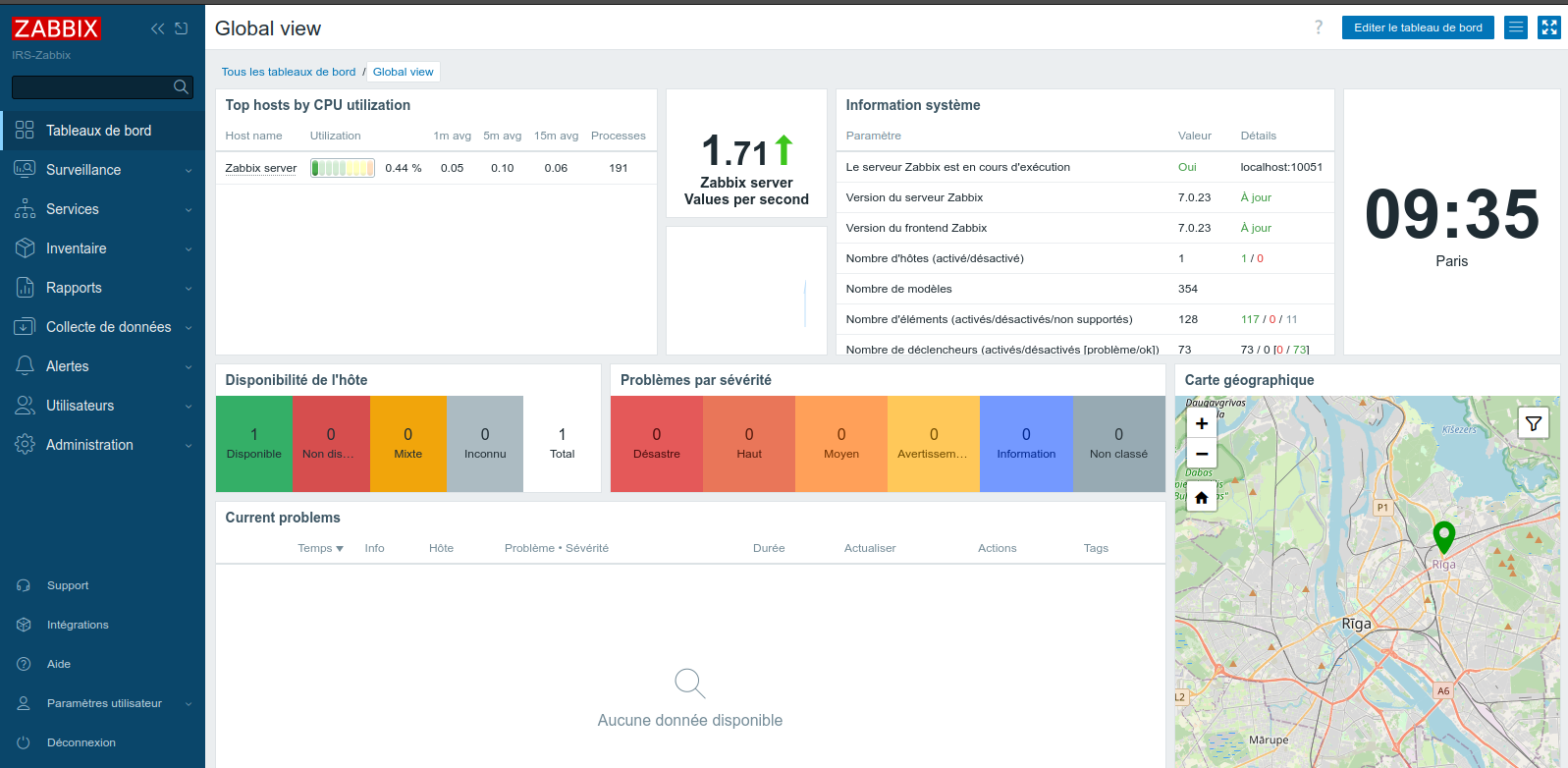Expand the Surveillance menu chevron
This screenshot has width=1568, height=768.
[189, 171]
